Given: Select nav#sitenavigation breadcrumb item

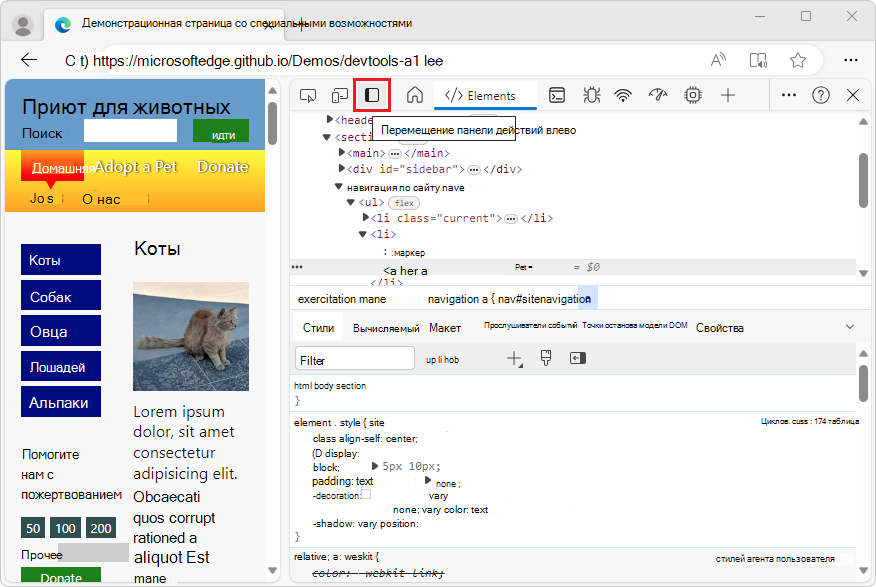Looking at the screenshot, I should 544,299.
